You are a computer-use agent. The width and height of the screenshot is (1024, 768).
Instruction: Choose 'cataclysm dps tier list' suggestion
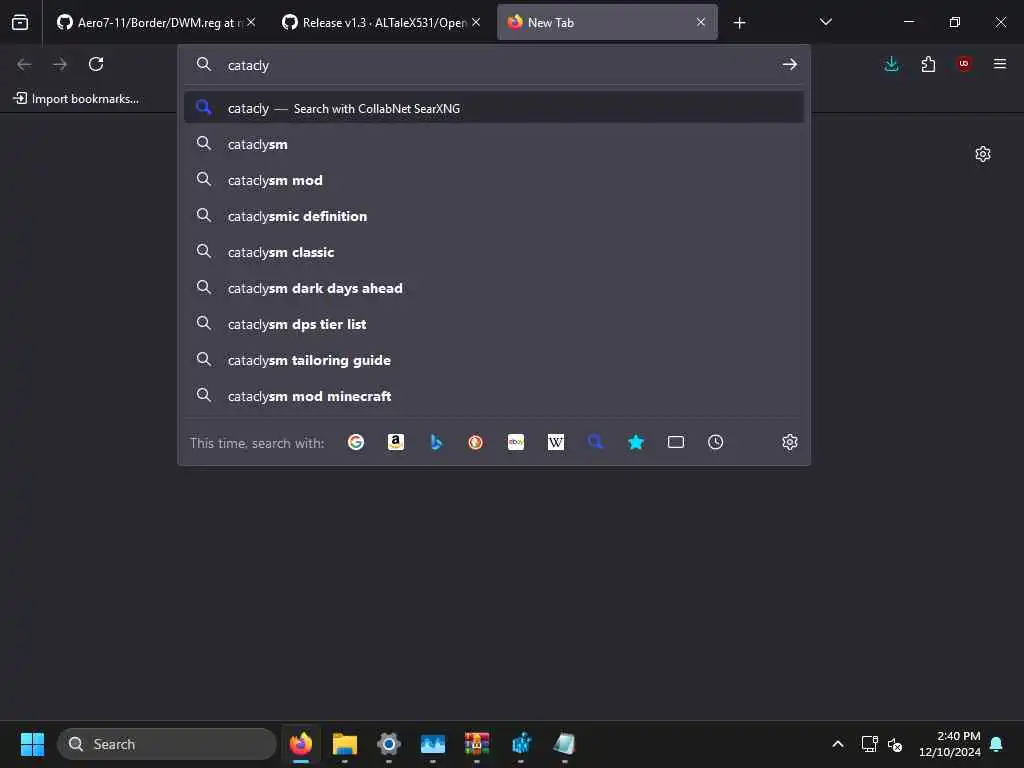(x=494, y=324)
